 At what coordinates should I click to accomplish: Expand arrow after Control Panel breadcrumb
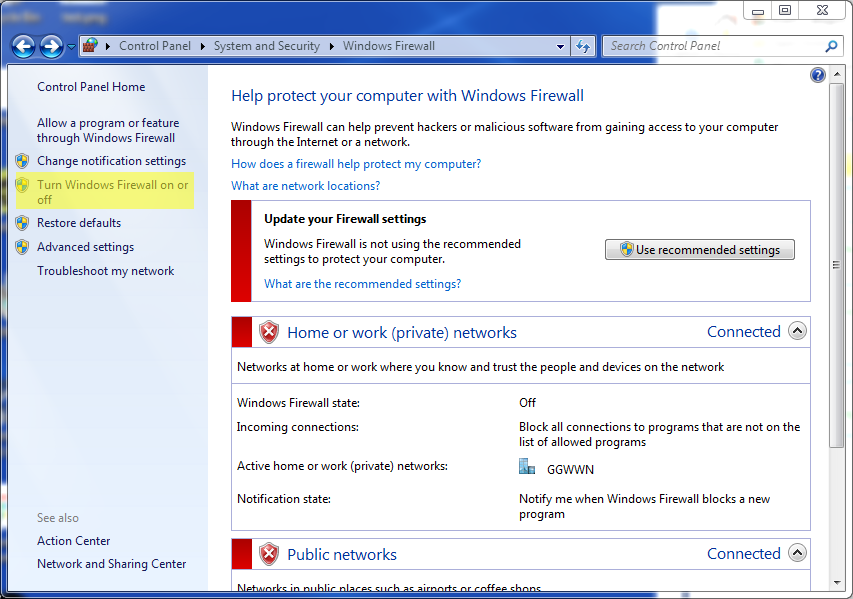[x=202, y=47]
